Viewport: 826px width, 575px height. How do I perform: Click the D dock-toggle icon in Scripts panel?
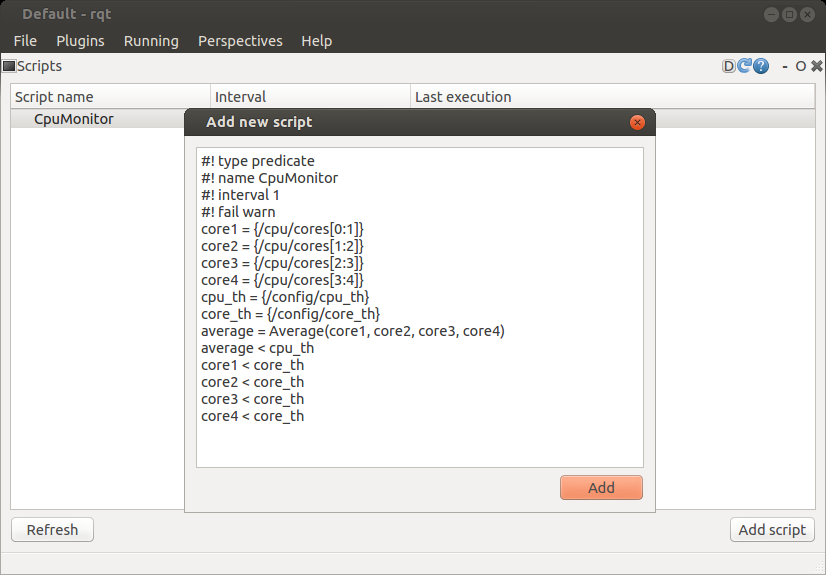pyautogui.click(x=729, y=67)
